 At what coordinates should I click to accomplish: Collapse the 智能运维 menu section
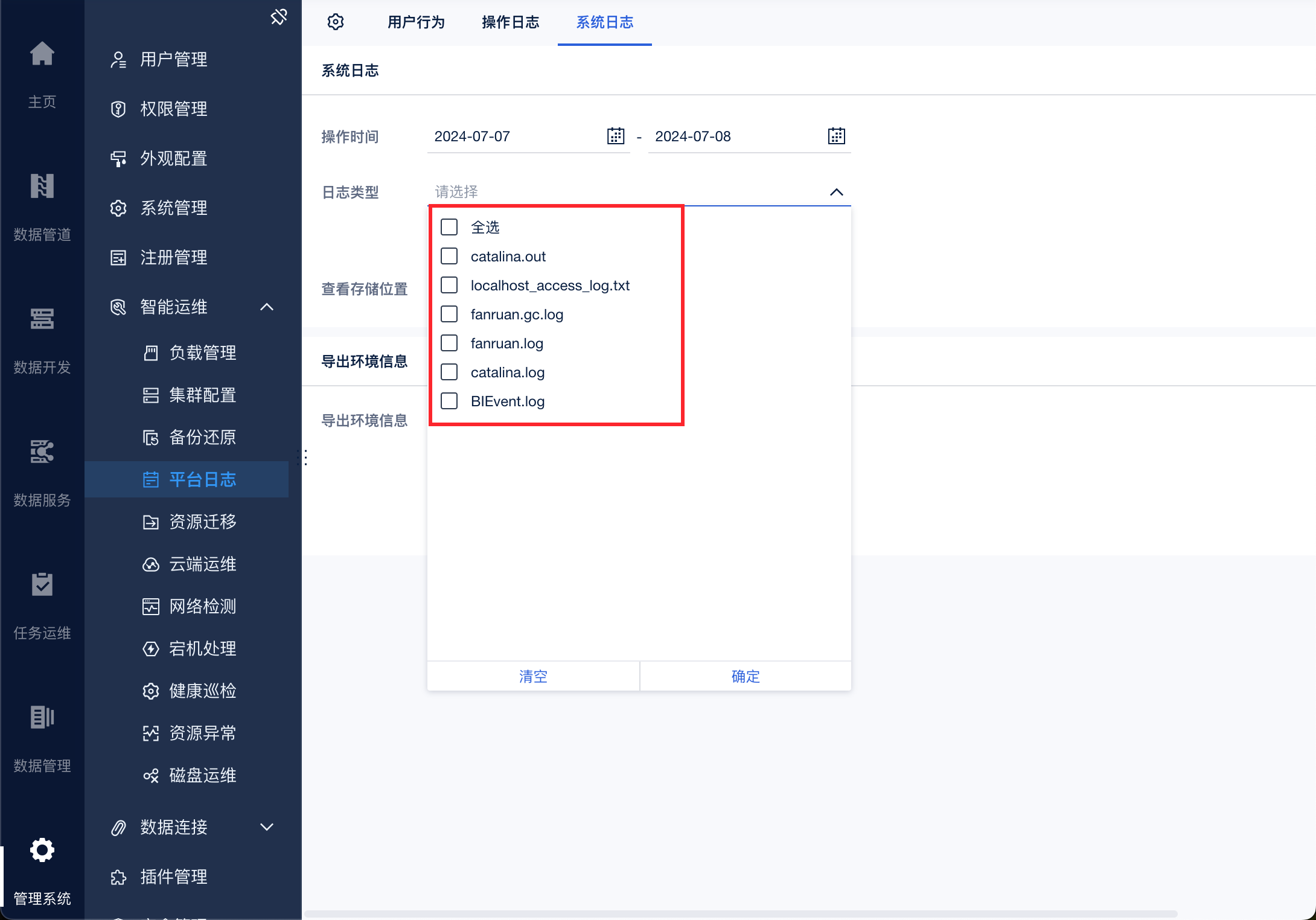click(x=266, y=307)
